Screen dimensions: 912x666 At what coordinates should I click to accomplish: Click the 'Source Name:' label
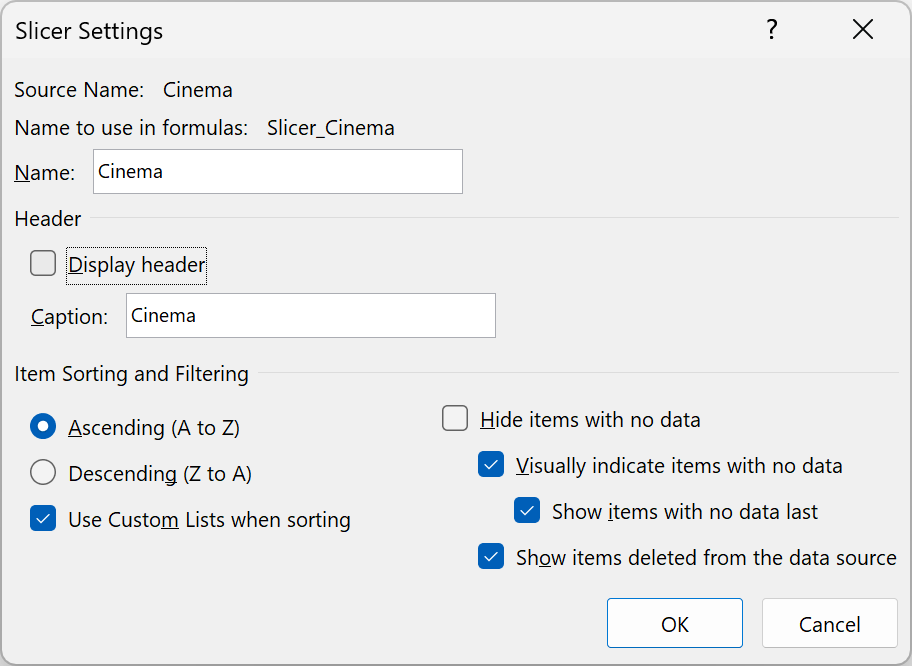79,90
